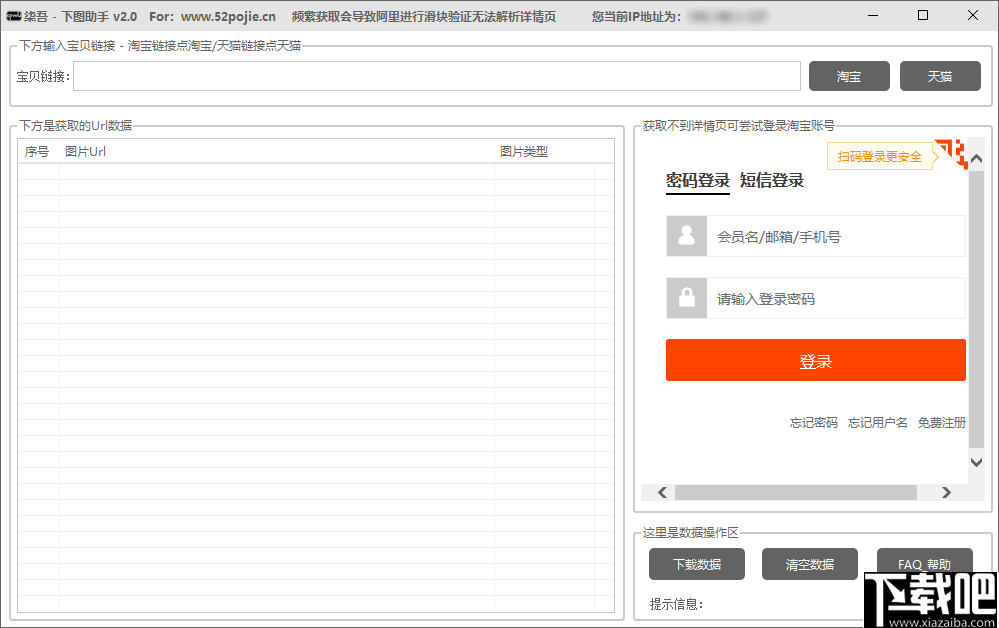
Task: Open the 免费注册 link
Action: pos(941,422)
